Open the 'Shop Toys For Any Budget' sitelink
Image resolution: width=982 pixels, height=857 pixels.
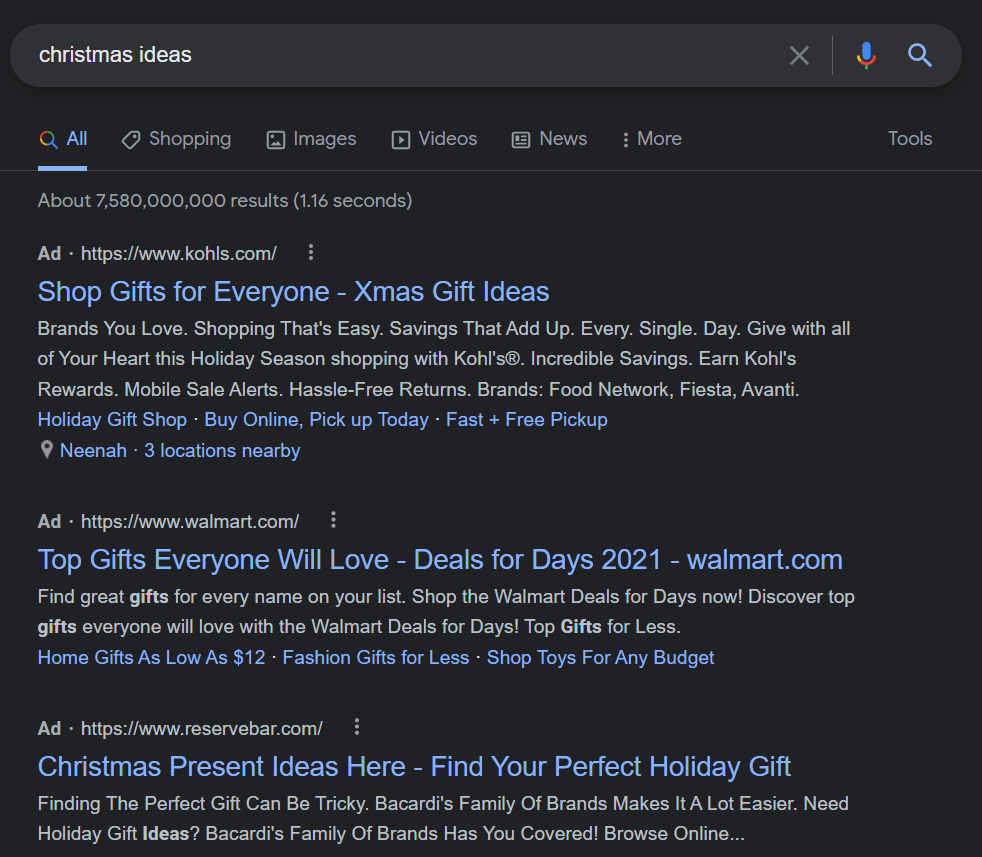(x=601, y=657)
